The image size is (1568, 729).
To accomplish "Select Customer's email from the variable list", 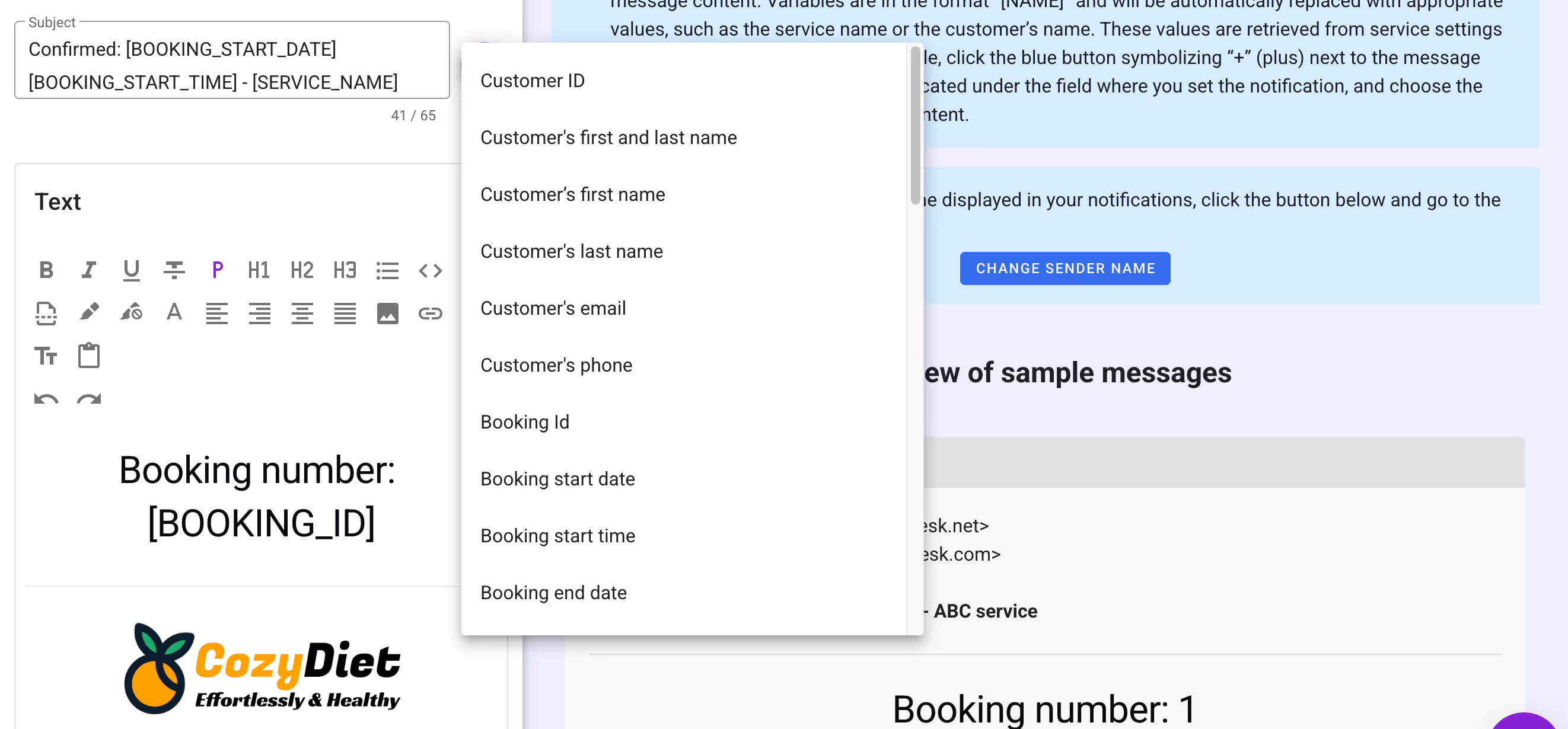I will click(553, 308).
